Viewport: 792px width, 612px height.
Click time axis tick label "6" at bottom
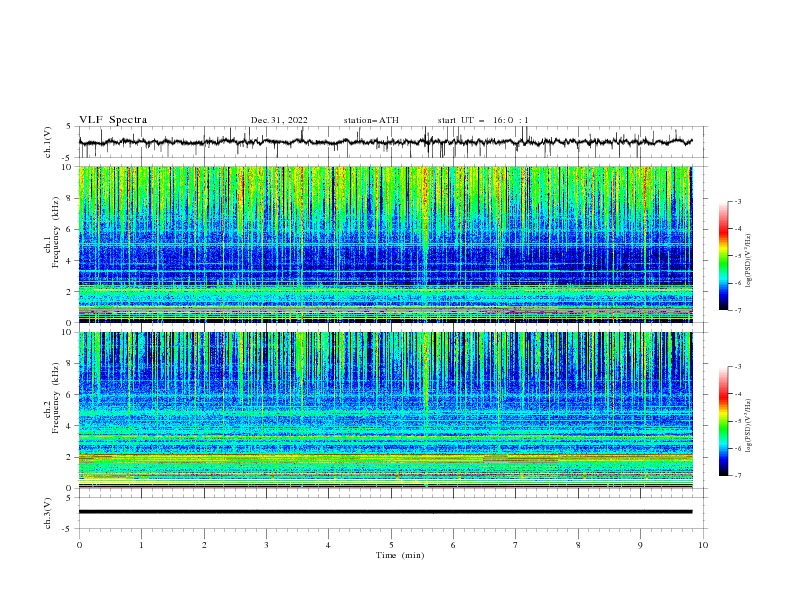point(453,545)
